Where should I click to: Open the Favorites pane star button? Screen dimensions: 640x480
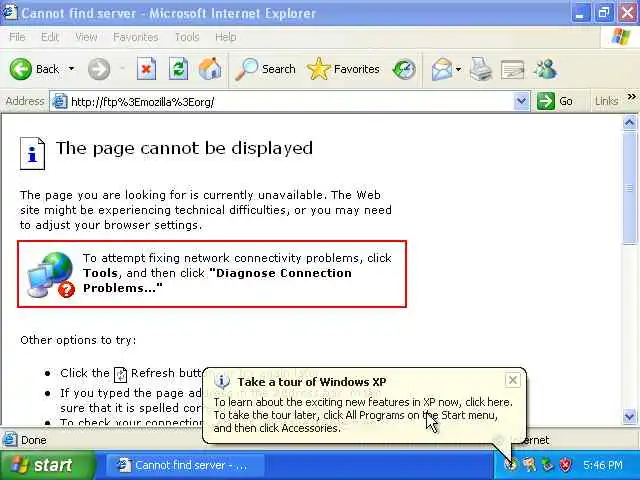point(343,69)
